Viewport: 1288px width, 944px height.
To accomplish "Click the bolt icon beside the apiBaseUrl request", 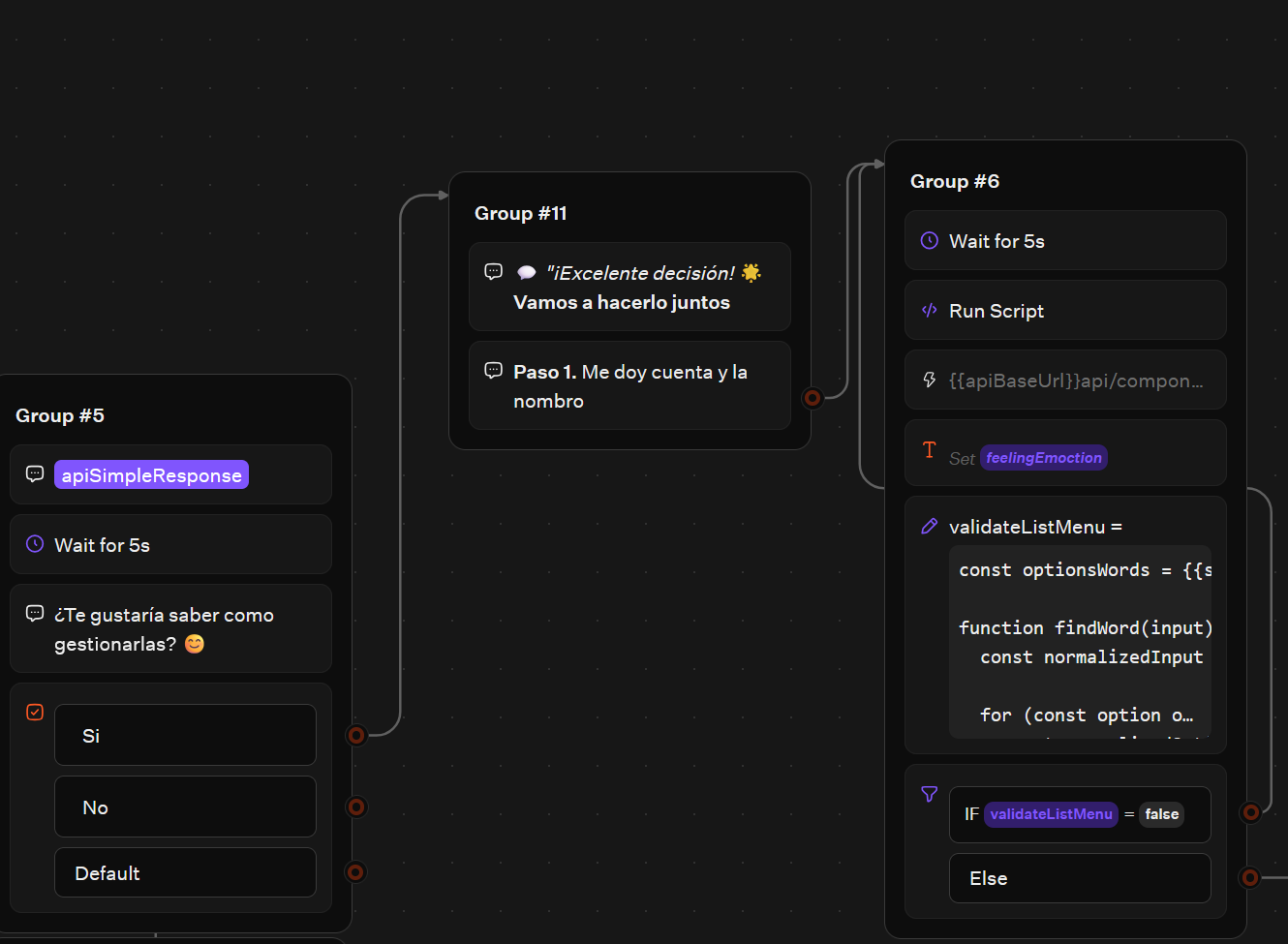I will [x=930, y=380].
